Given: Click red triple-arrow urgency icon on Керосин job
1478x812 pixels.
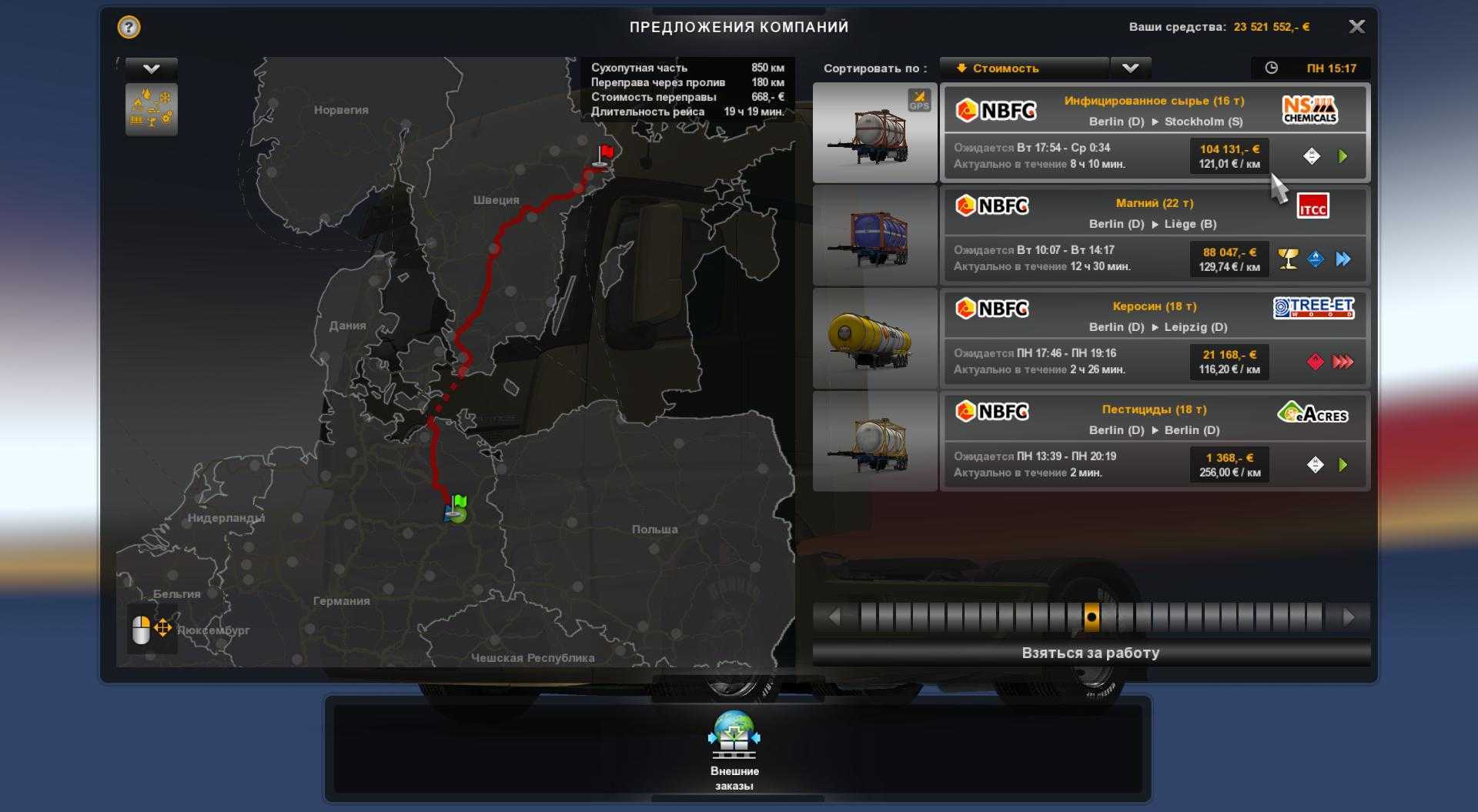Looking at the screenshot, I should [x=1343, y=362].
